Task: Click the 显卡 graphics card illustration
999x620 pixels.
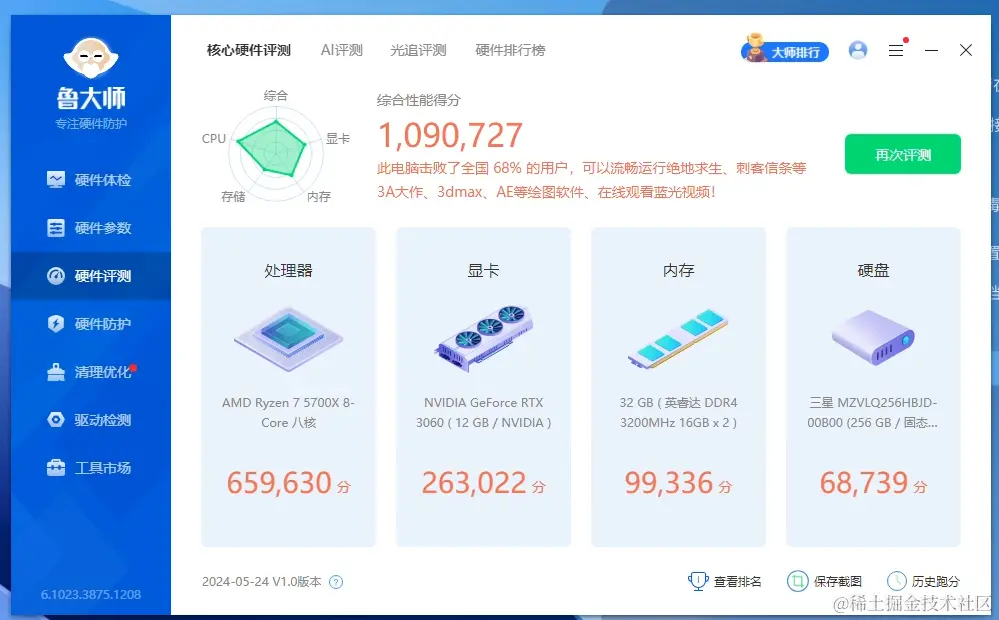Action: tap(484, 338)
